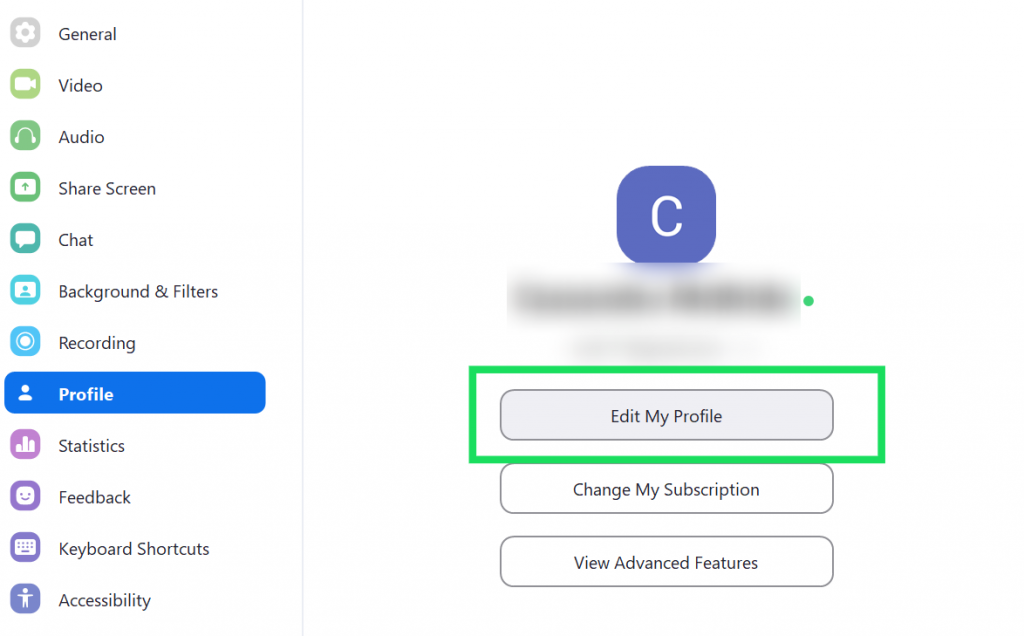Click the Share Screen icon
Viewport: 1024px width, 636px height.
point(24,188)
